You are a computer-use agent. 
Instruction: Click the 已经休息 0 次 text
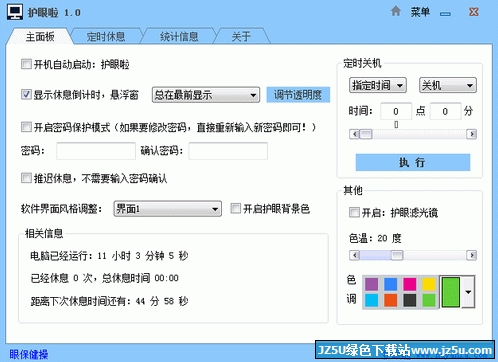point(104,278)
